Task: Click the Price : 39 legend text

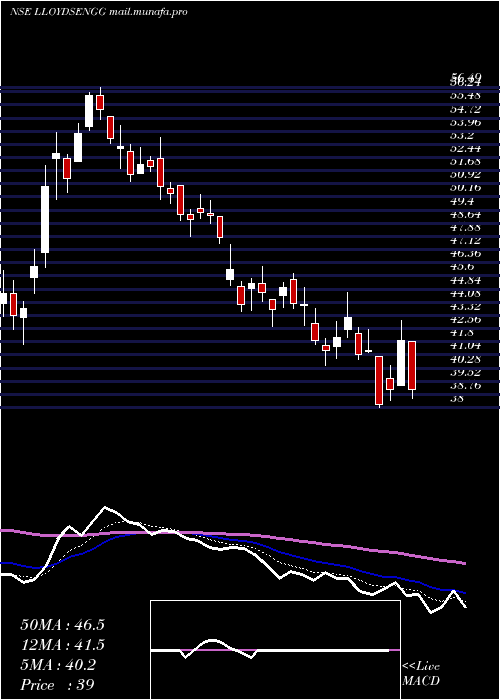Action: pyautogui.click(x=58, y=685)
